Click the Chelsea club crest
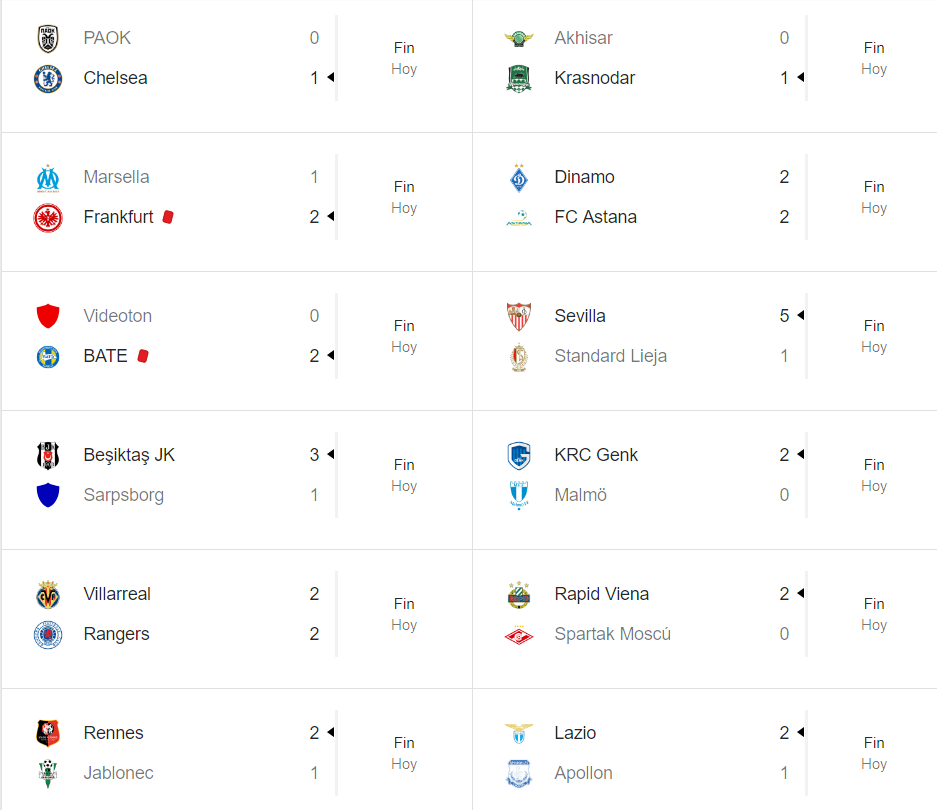 pyautogui.click(x=48, y=78)
